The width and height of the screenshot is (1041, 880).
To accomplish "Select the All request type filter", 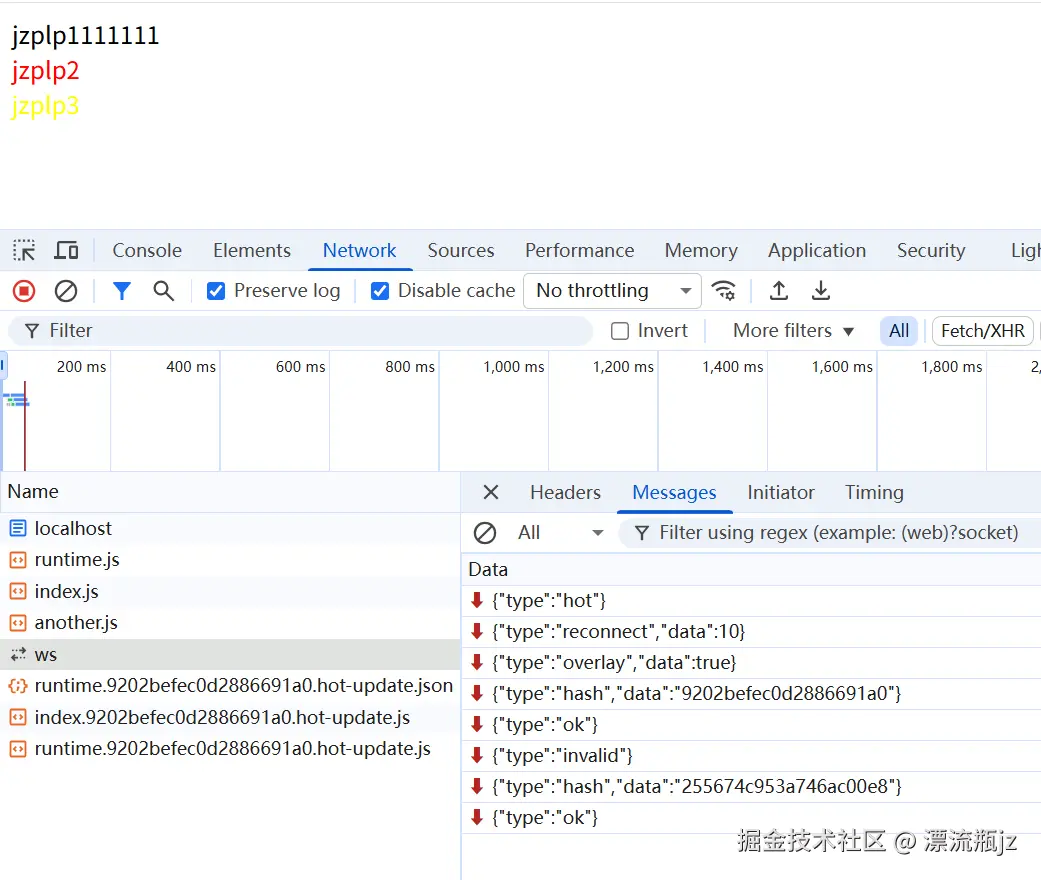I will click(x=899, y=331).
